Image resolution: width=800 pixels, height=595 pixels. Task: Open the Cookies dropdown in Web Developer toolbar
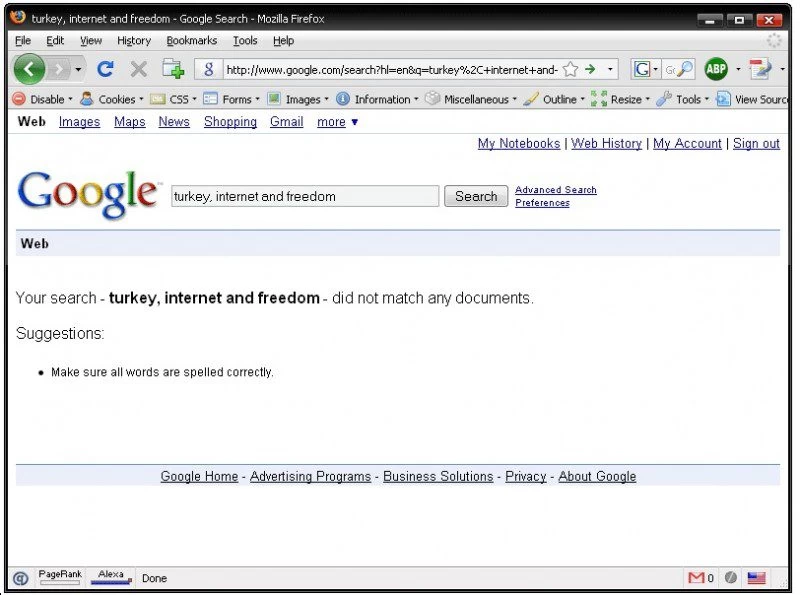point(112,99)
